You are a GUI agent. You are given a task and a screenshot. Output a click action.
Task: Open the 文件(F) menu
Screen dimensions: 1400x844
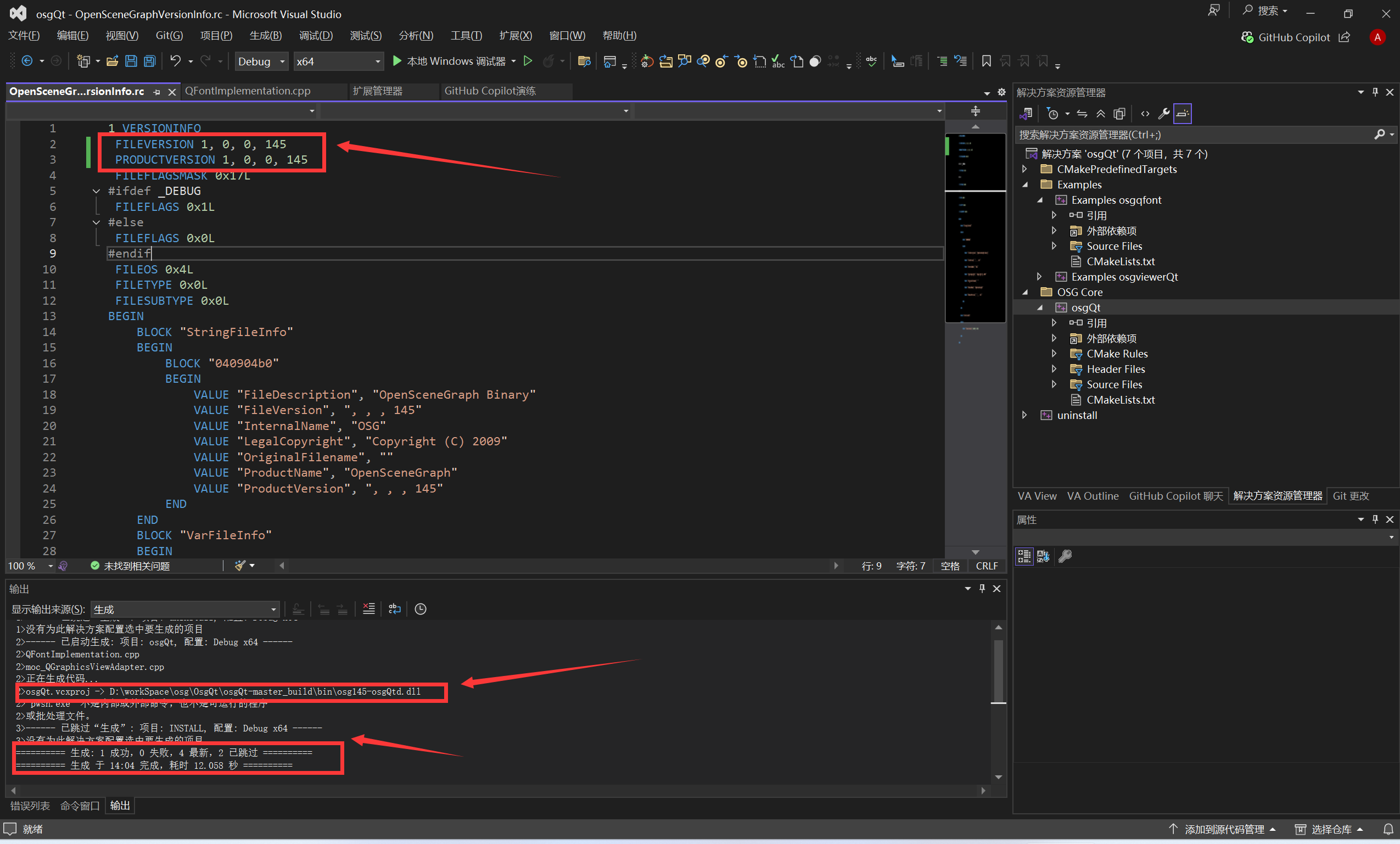[24, 35]
